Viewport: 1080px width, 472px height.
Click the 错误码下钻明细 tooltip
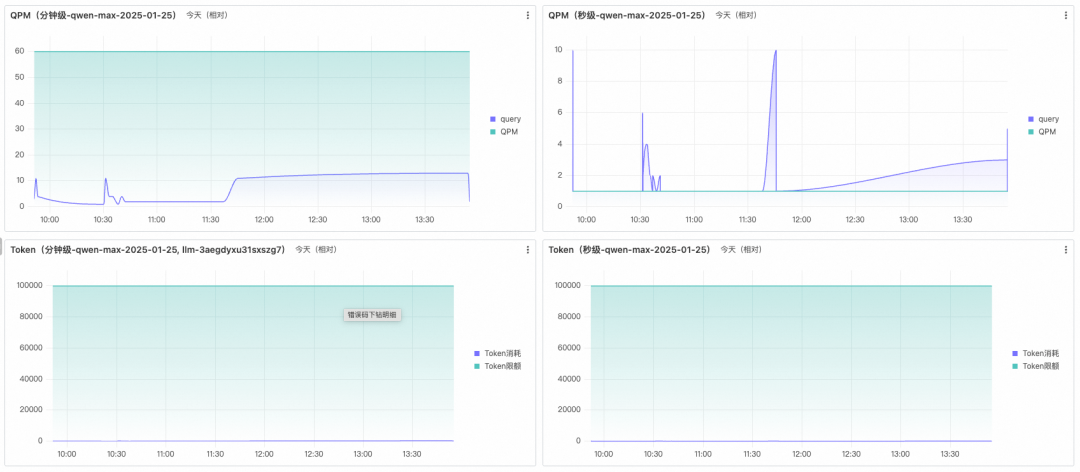372,315
